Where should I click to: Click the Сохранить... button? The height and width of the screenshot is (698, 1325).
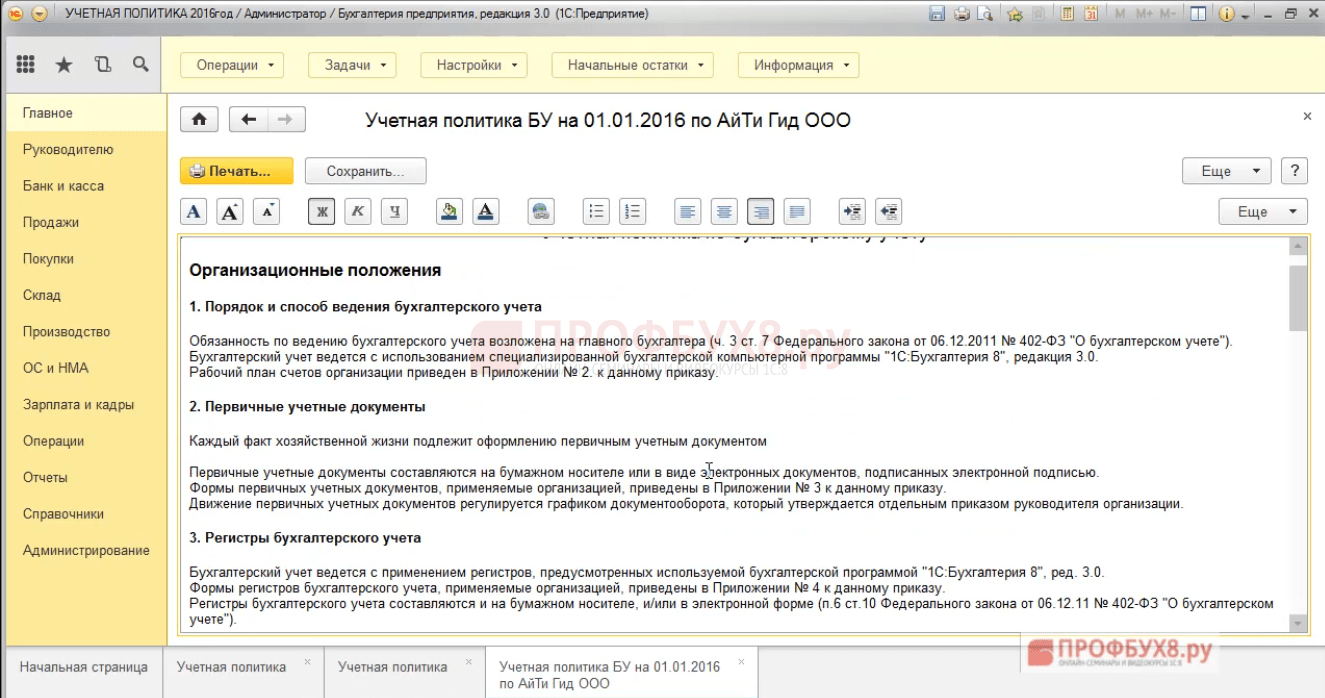[366, 171]
